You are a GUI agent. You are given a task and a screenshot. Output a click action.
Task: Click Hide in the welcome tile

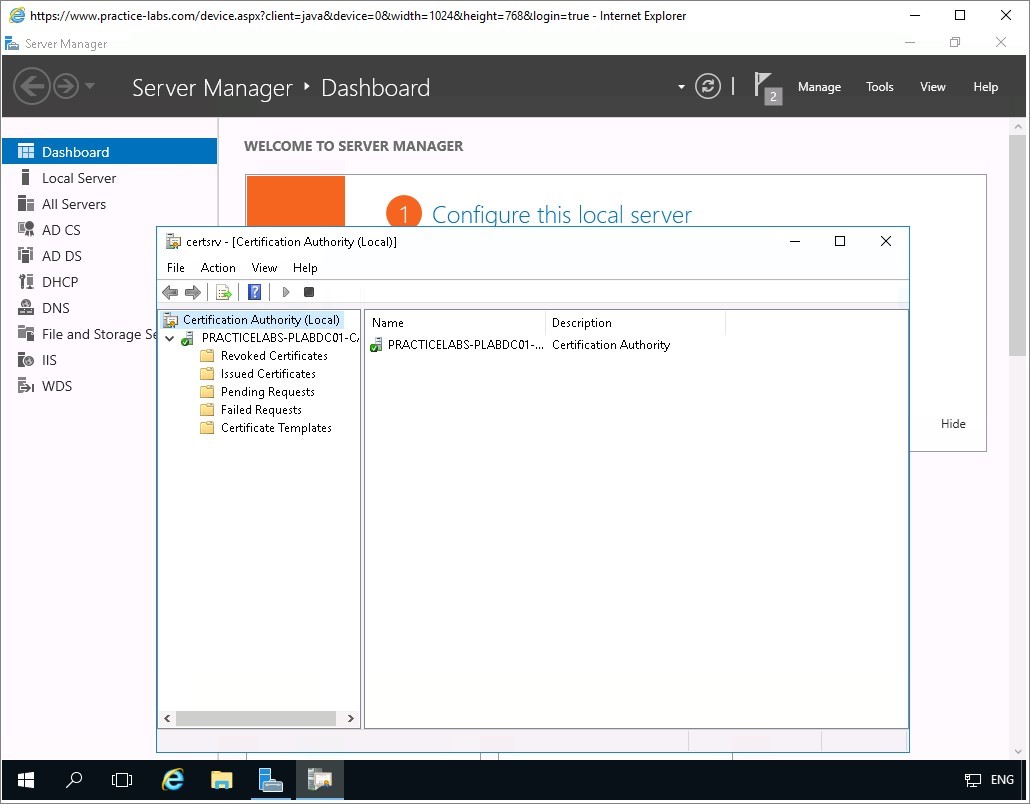(952, 424)
